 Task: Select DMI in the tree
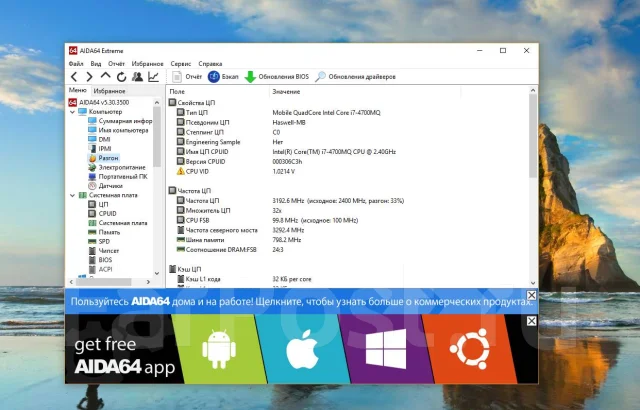(99, 140)
